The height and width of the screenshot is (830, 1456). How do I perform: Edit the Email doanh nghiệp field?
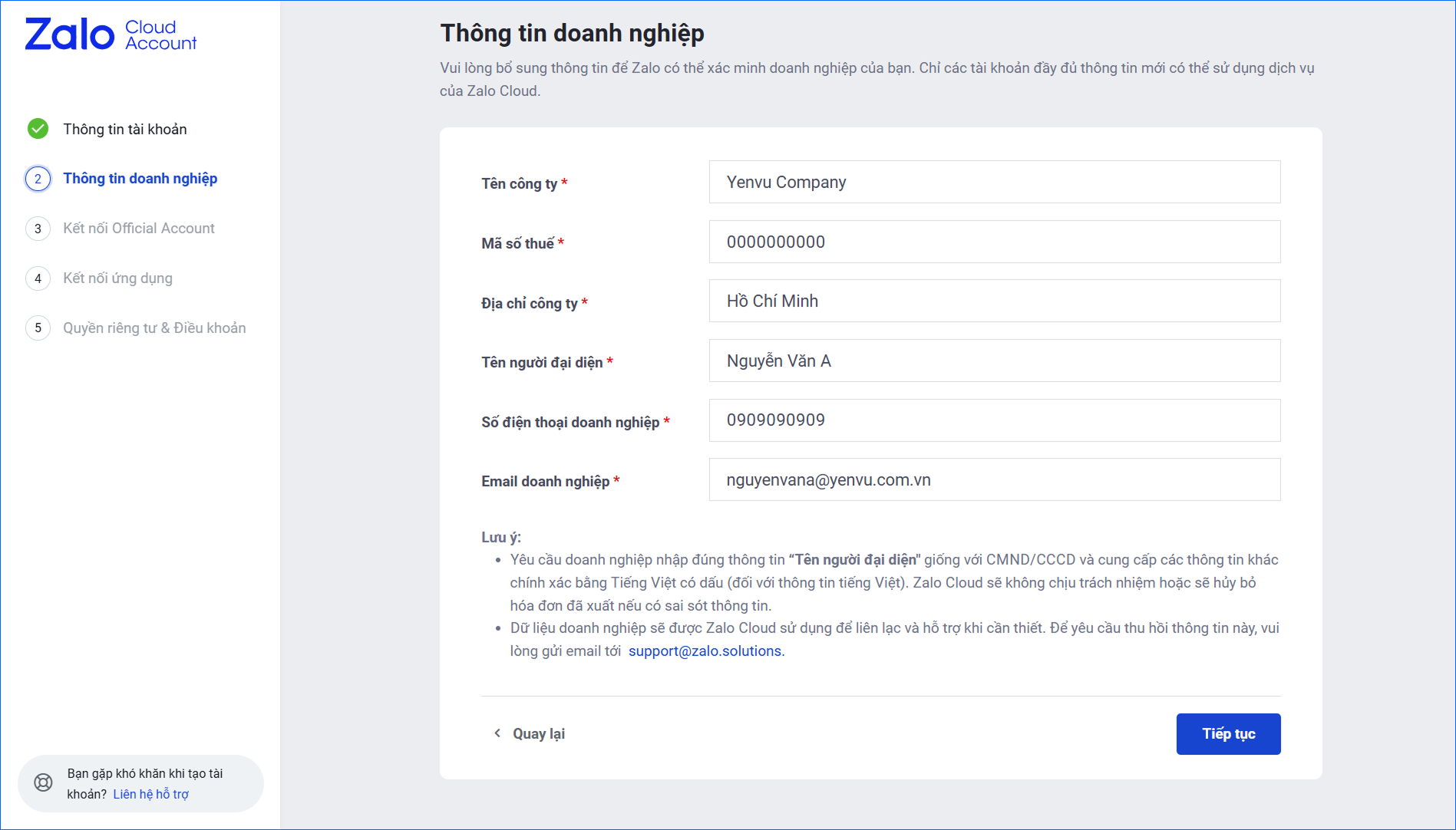click(x=994, y=479)
